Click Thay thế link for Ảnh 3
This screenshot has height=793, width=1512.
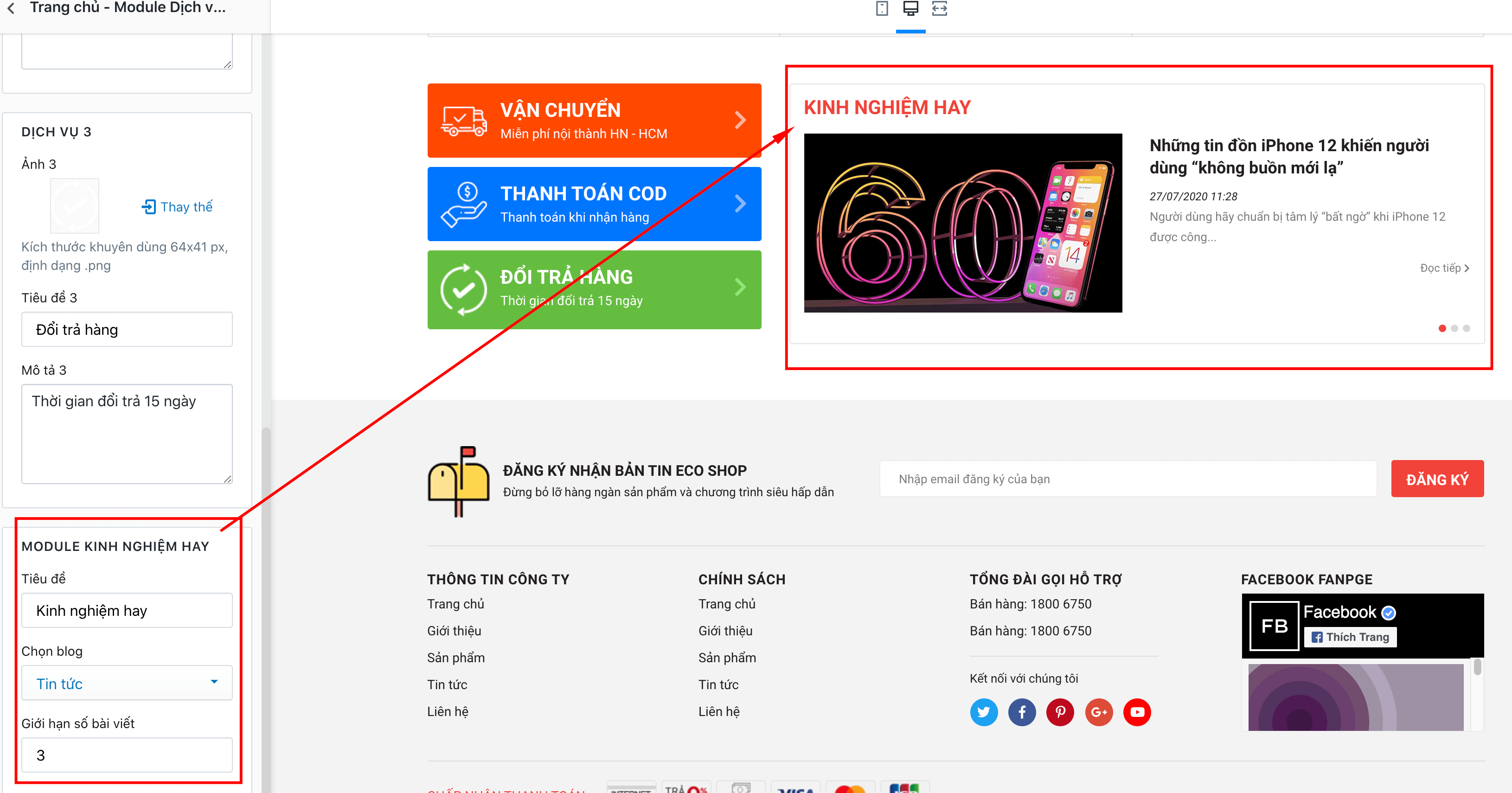point(177,207)
